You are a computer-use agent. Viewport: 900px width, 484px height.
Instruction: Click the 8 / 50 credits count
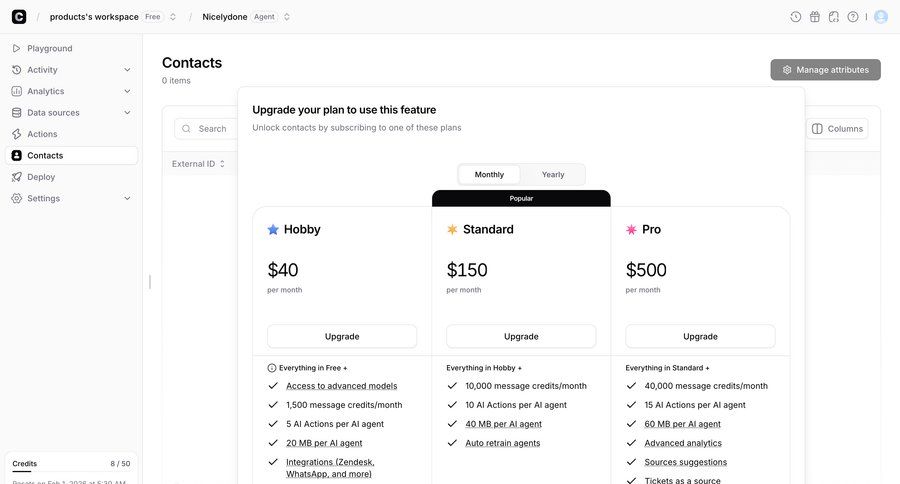[120, 463]
